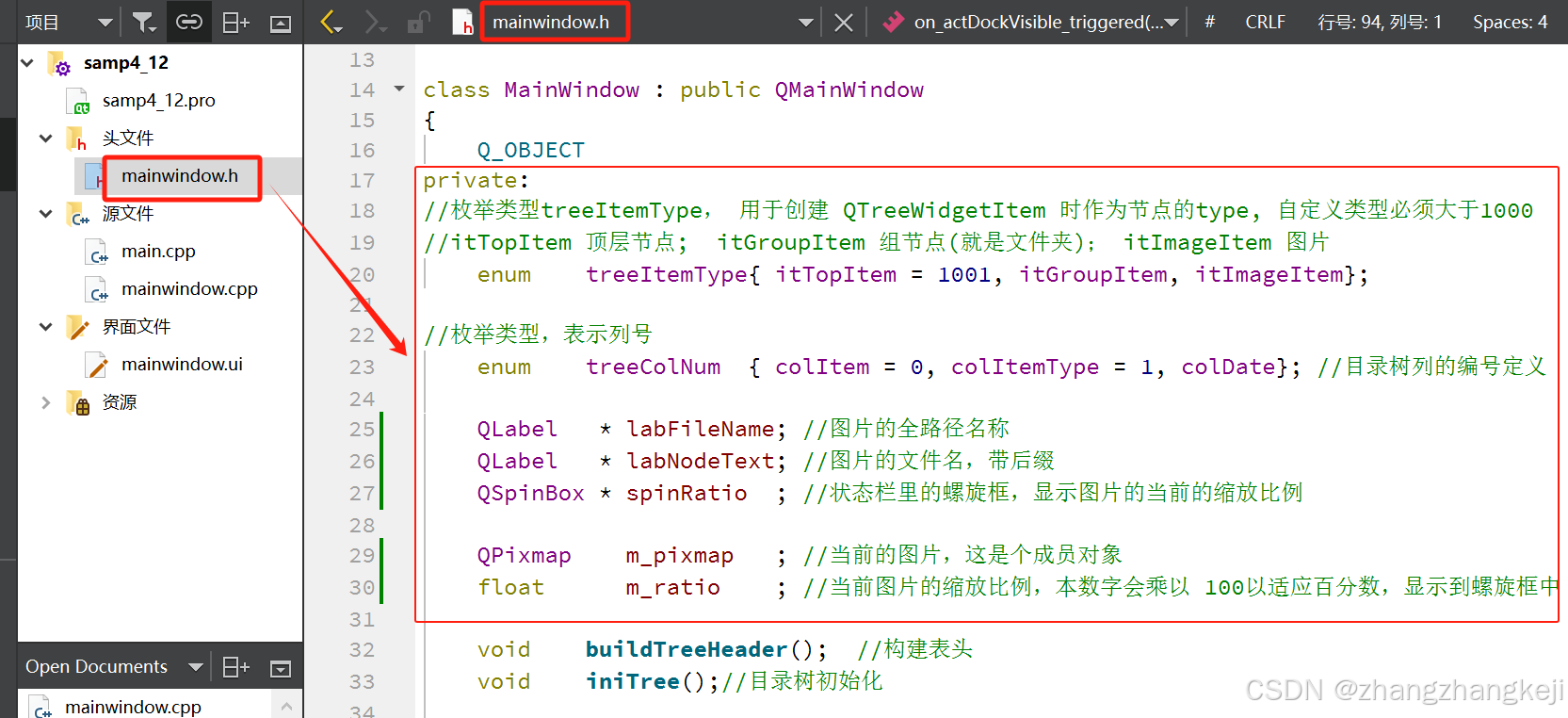Open mainwindow.cpp in the project tree
1568x718 pixels.
(x=189, y=288)
